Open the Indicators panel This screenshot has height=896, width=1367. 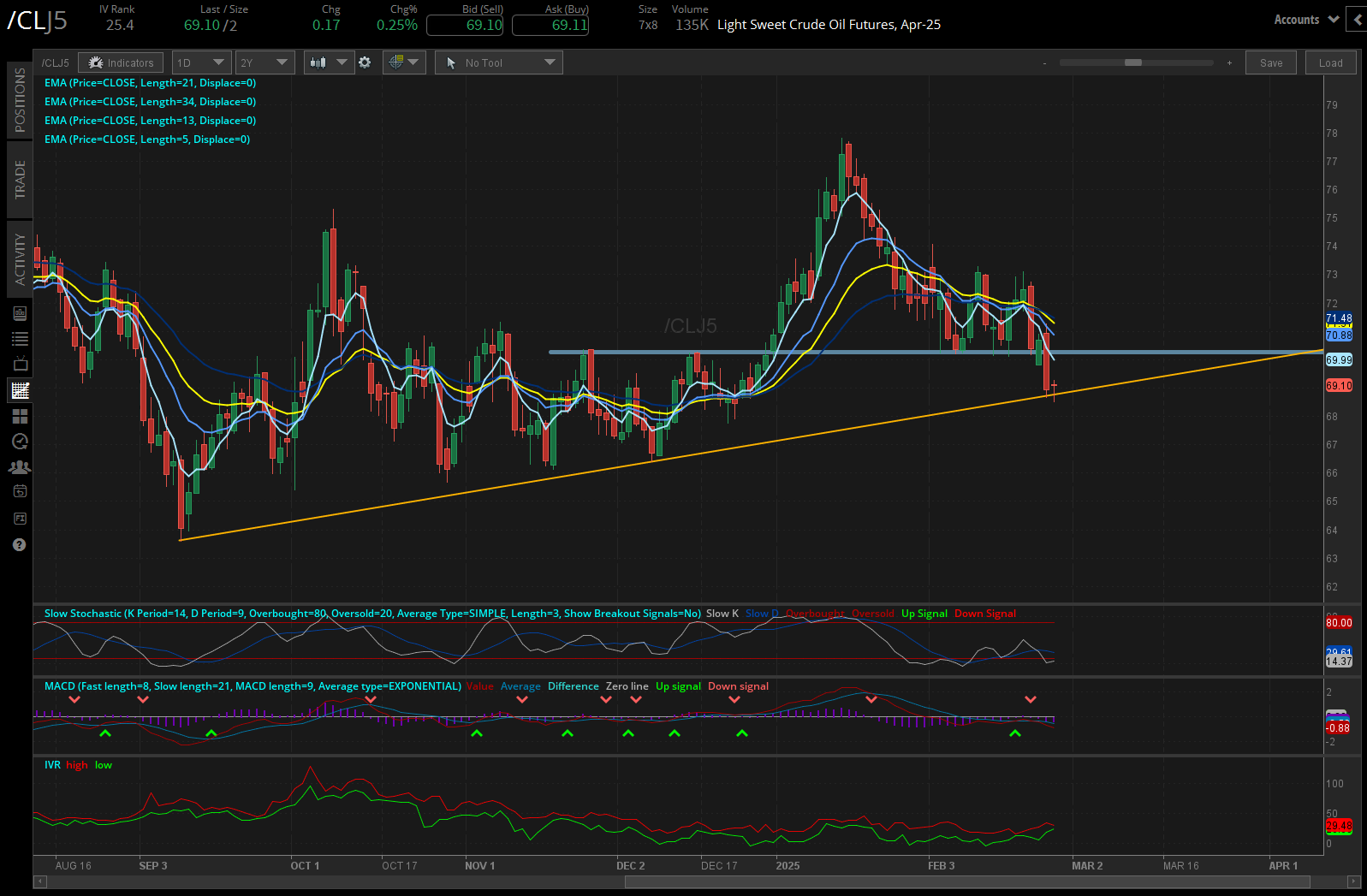click(x=121, y=62)
